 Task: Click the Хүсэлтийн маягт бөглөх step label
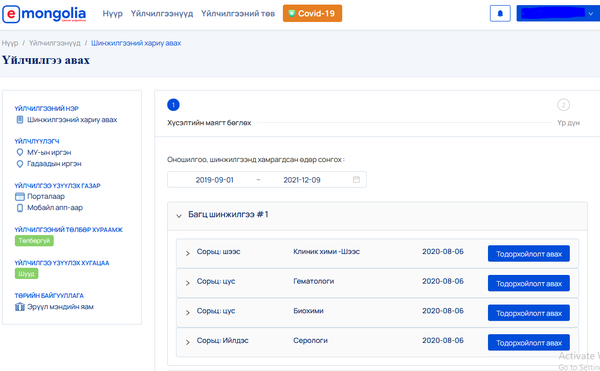pyautogui.click(x=209, y=123)
